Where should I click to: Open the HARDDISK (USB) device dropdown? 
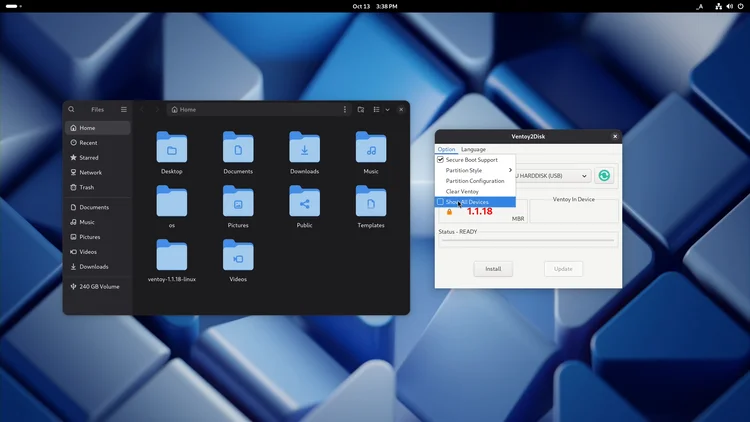552,176
